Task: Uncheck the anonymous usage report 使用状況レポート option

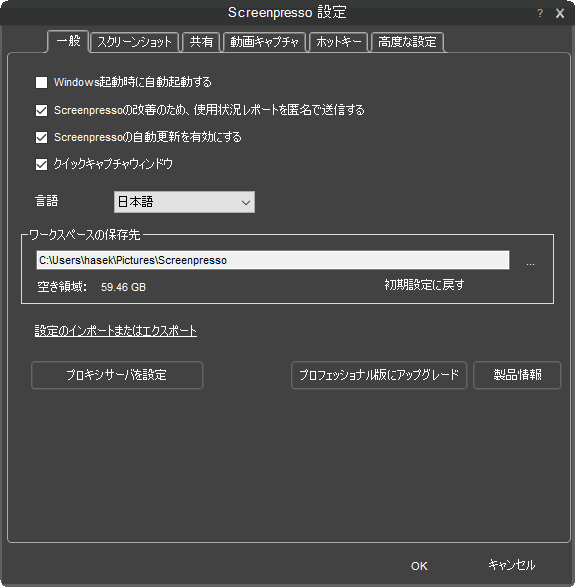Action: [42, 110]
